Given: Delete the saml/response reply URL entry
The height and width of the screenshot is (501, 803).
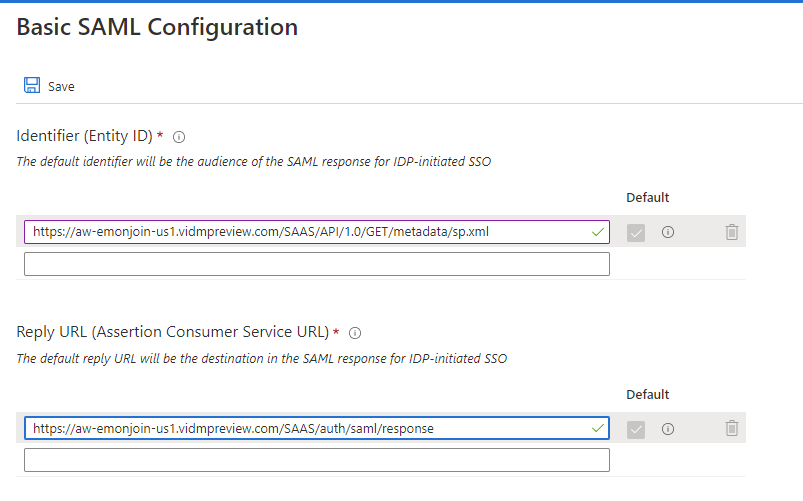Looking at the screenshot, I should click(x=732, y=428).
